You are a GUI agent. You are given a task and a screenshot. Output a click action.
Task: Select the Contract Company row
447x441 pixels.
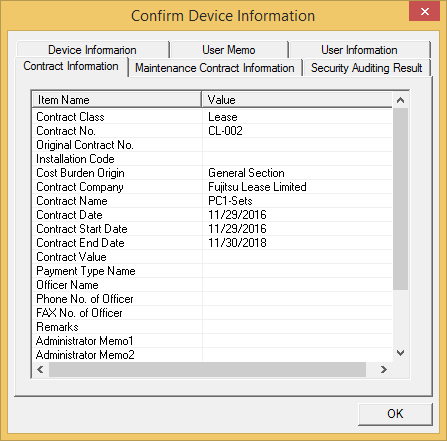coord(212,187)
